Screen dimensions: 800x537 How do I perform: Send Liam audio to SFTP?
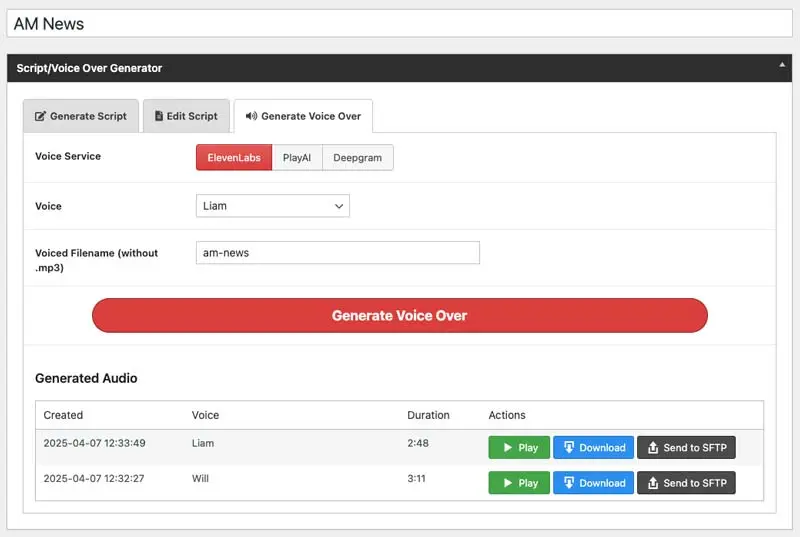(686, 448)
